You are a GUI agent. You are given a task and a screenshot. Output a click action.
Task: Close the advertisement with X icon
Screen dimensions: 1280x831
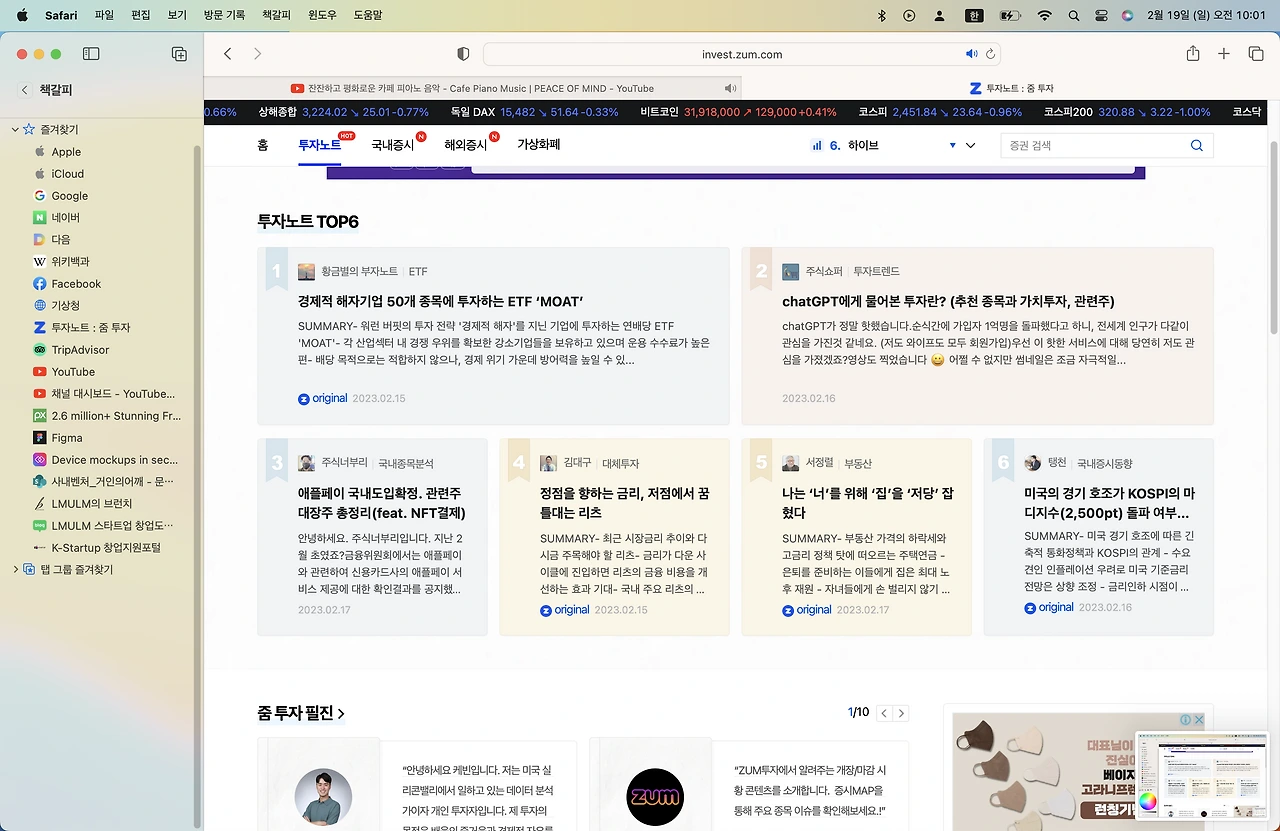coord(1198,720)
